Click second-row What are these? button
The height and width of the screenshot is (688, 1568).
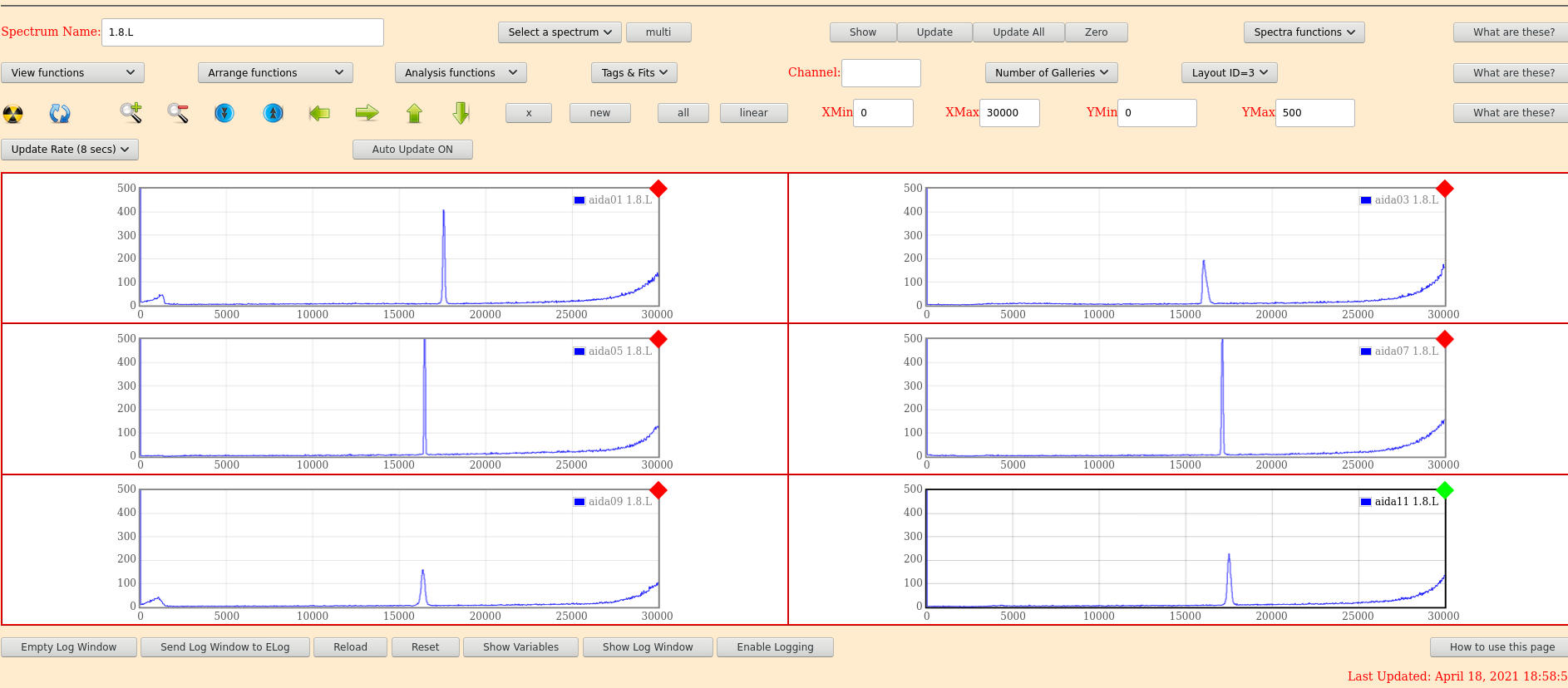(1511, 73)
